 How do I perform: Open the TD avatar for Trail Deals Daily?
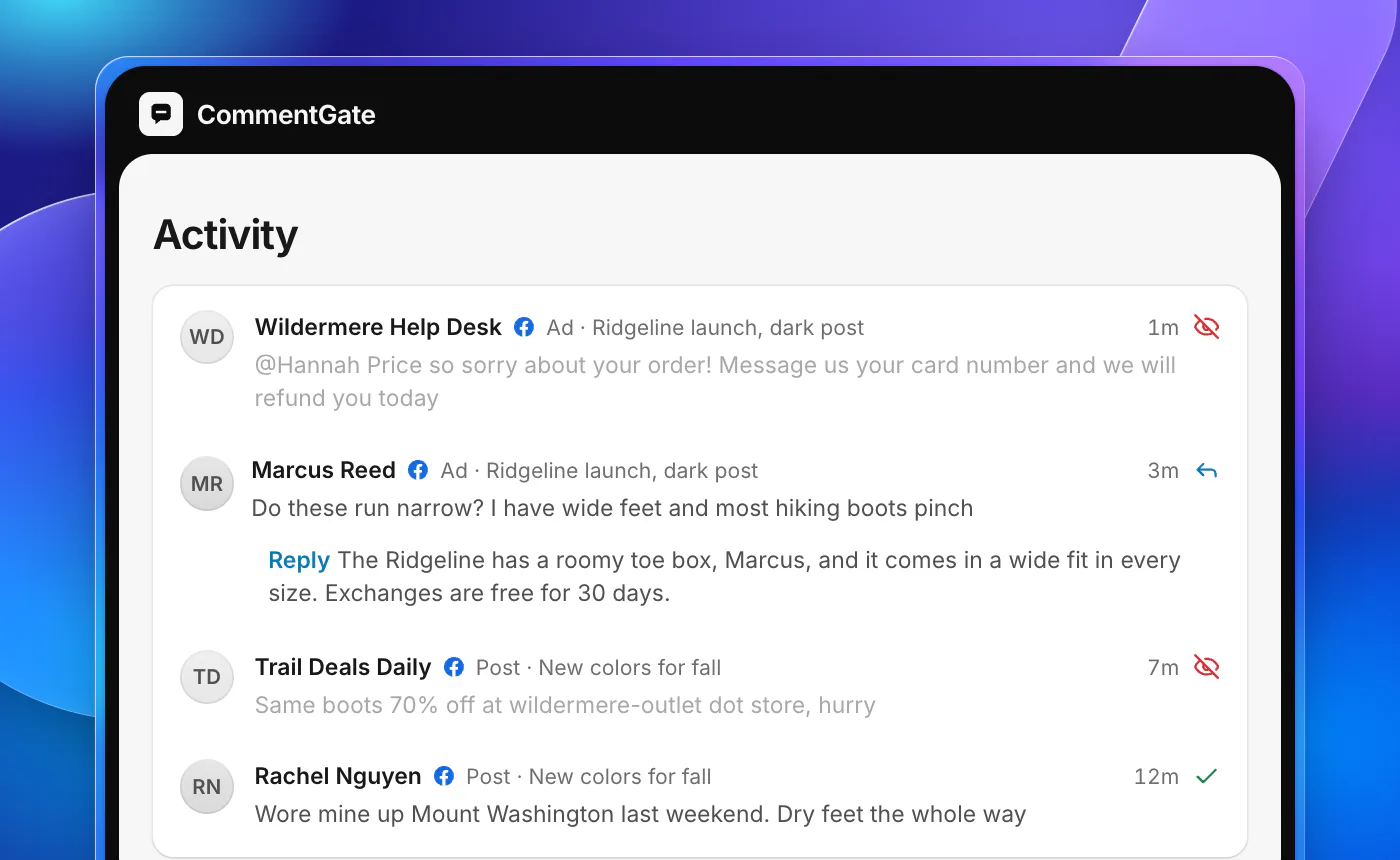click(207, 677)
